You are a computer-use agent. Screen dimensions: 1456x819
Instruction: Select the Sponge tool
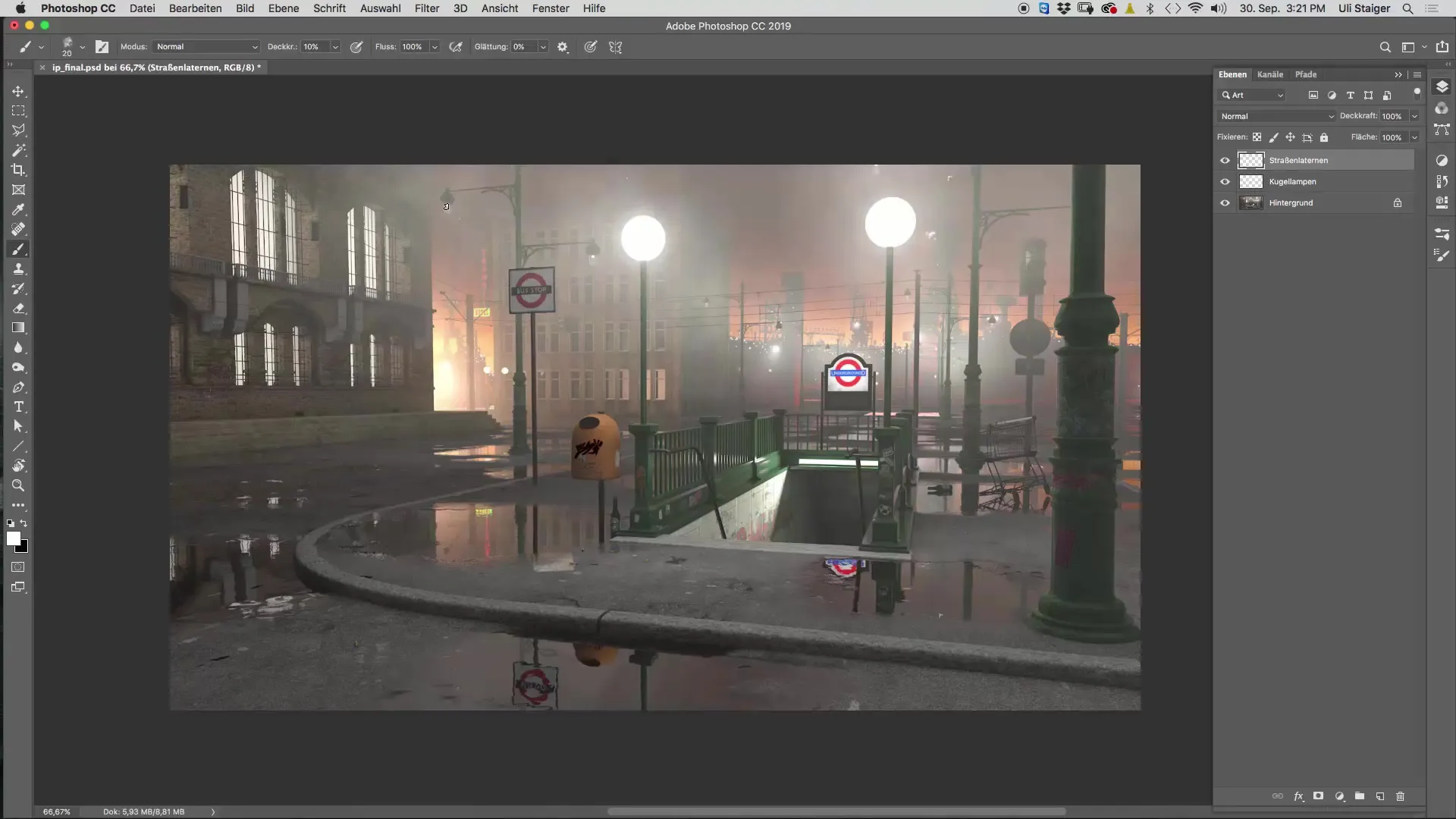[18, 367]
